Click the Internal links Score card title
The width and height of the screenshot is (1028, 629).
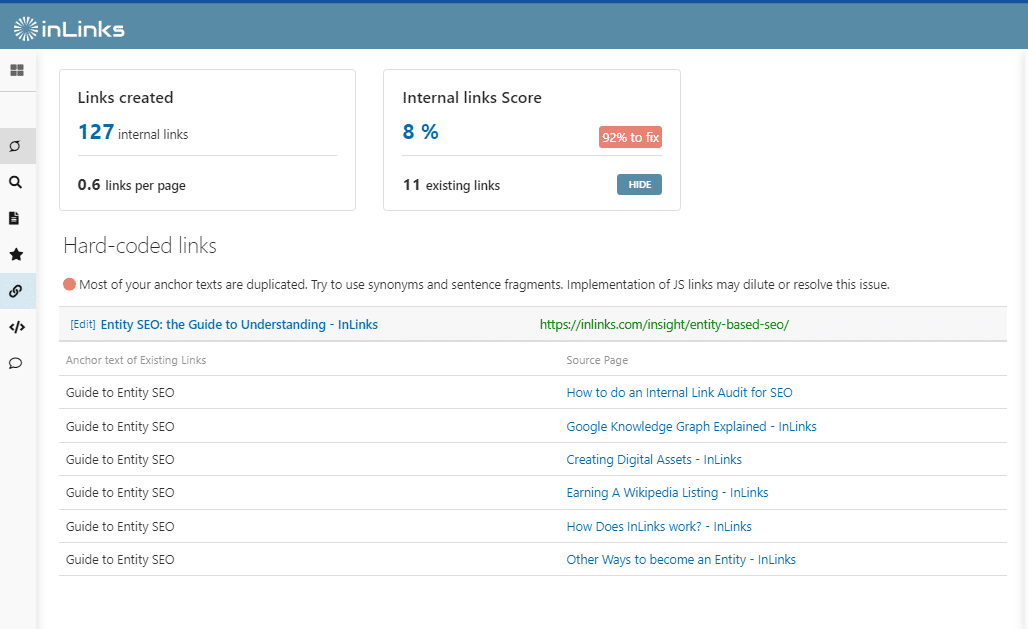(x=472, y=98)
